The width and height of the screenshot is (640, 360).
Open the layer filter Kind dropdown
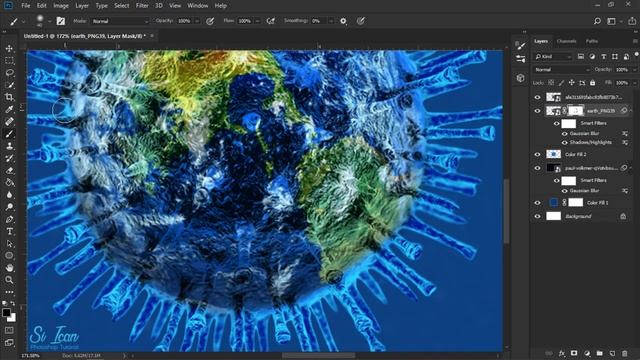pos(553,56)
